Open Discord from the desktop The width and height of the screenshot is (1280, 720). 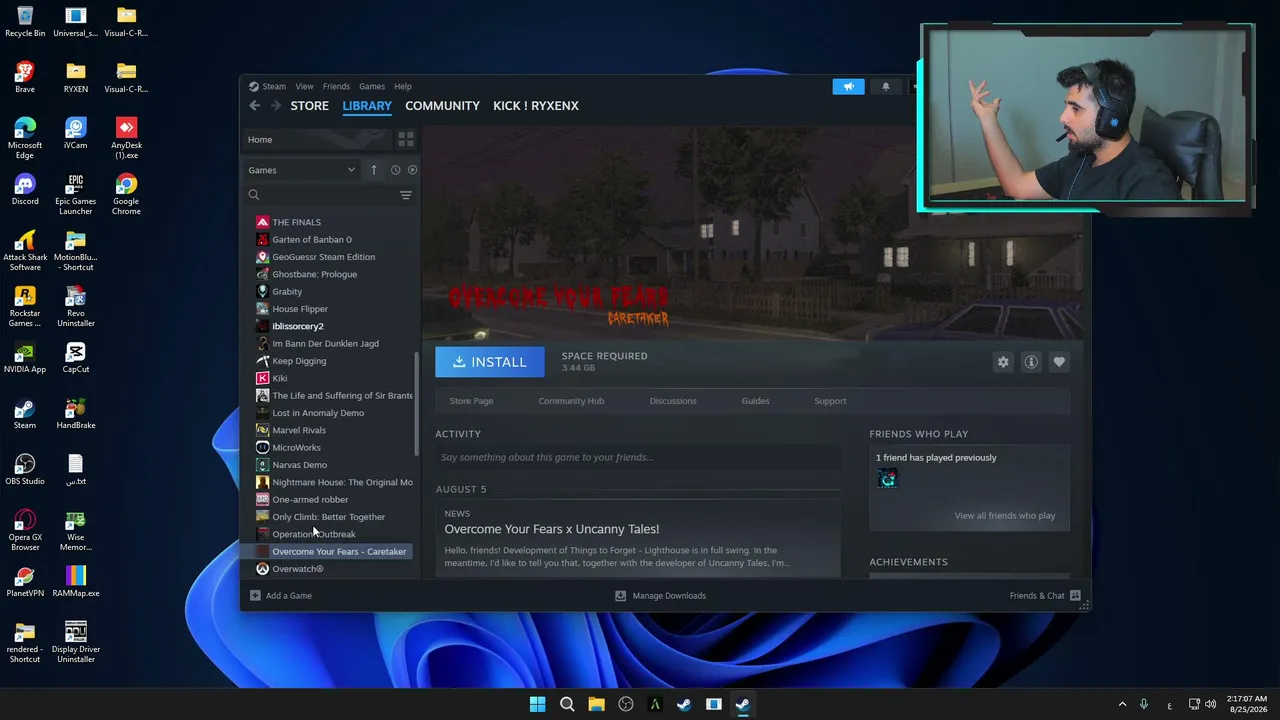25,189
